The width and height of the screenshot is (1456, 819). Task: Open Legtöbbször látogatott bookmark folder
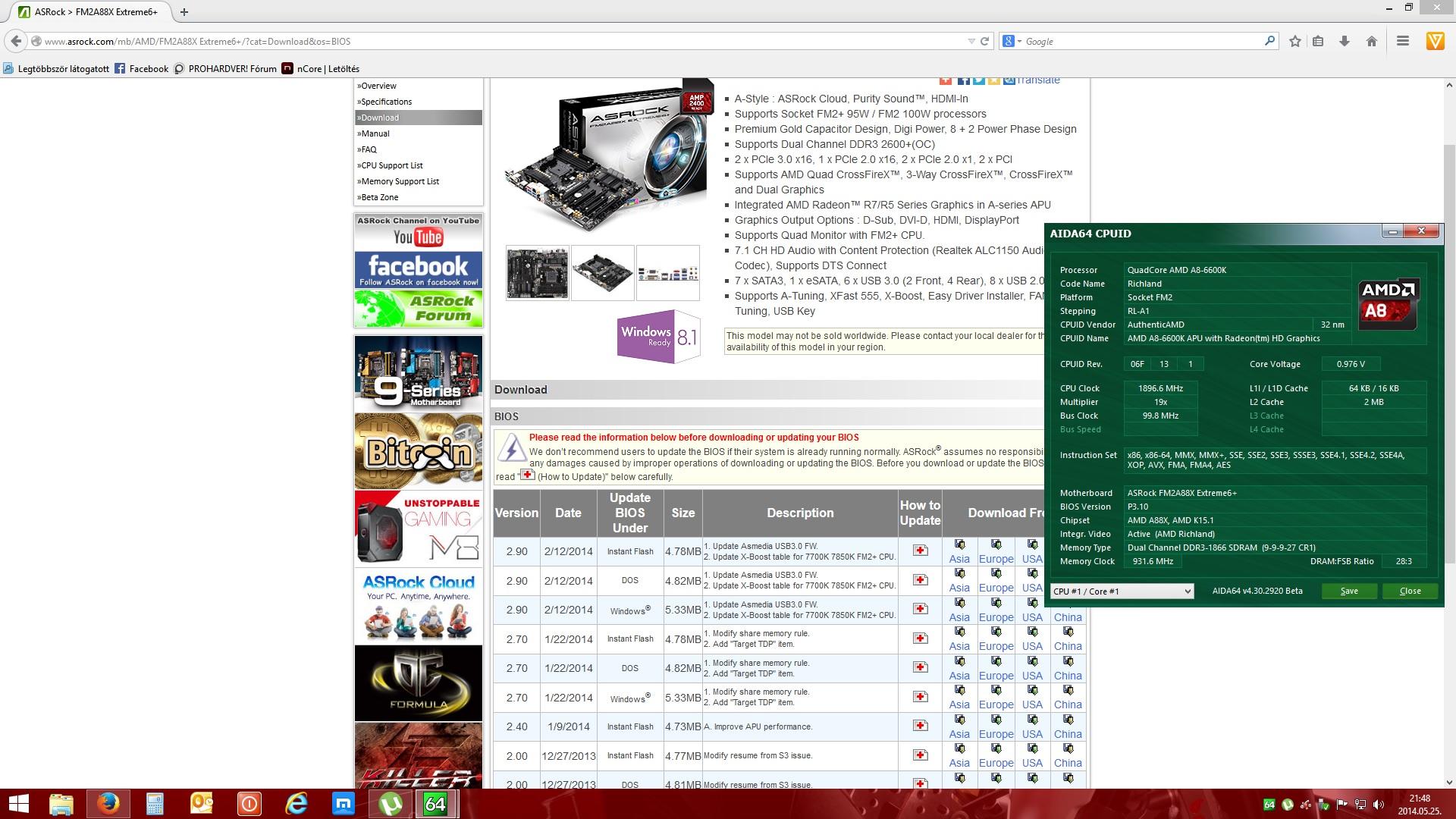[56, 68]
